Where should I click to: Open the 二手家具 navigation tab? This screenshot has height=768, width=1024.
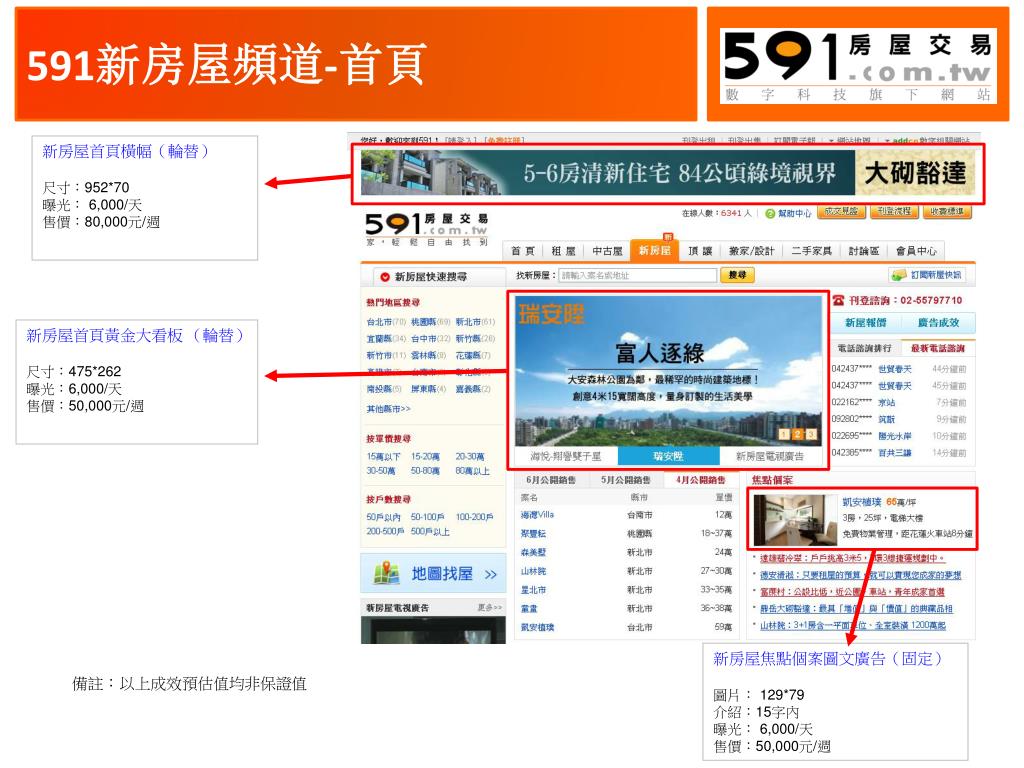click(x=811, y=251)
